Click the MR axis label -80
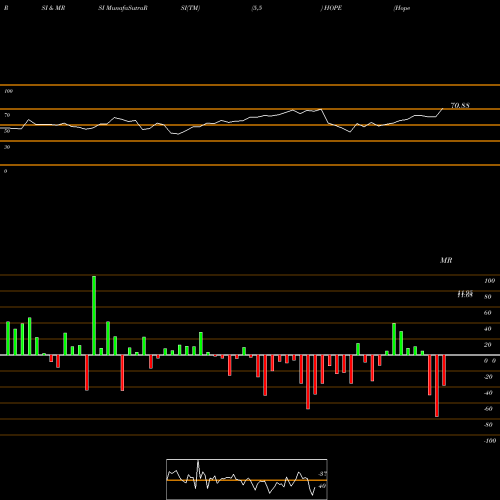Viewport: 500px width, 500px height. pyautogui.click(x=488, y=425)
